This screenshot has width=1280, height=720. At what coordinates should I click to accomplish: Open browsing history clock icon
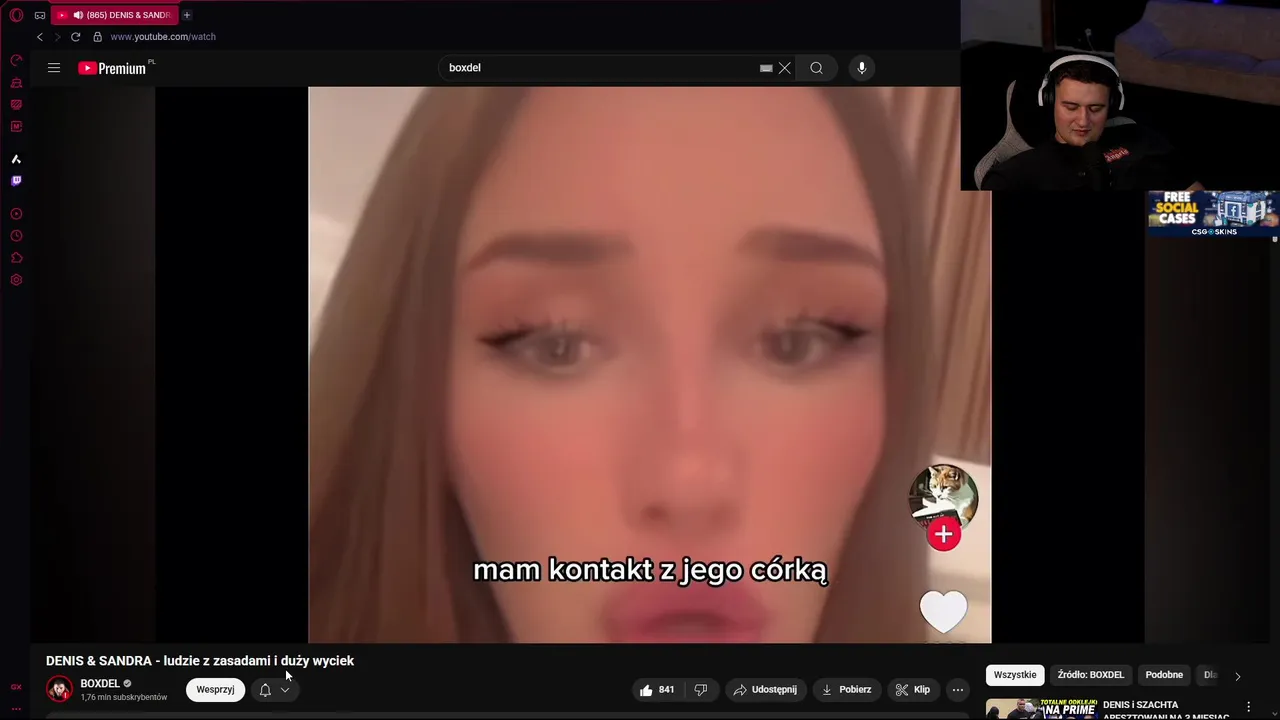point(16,236)
